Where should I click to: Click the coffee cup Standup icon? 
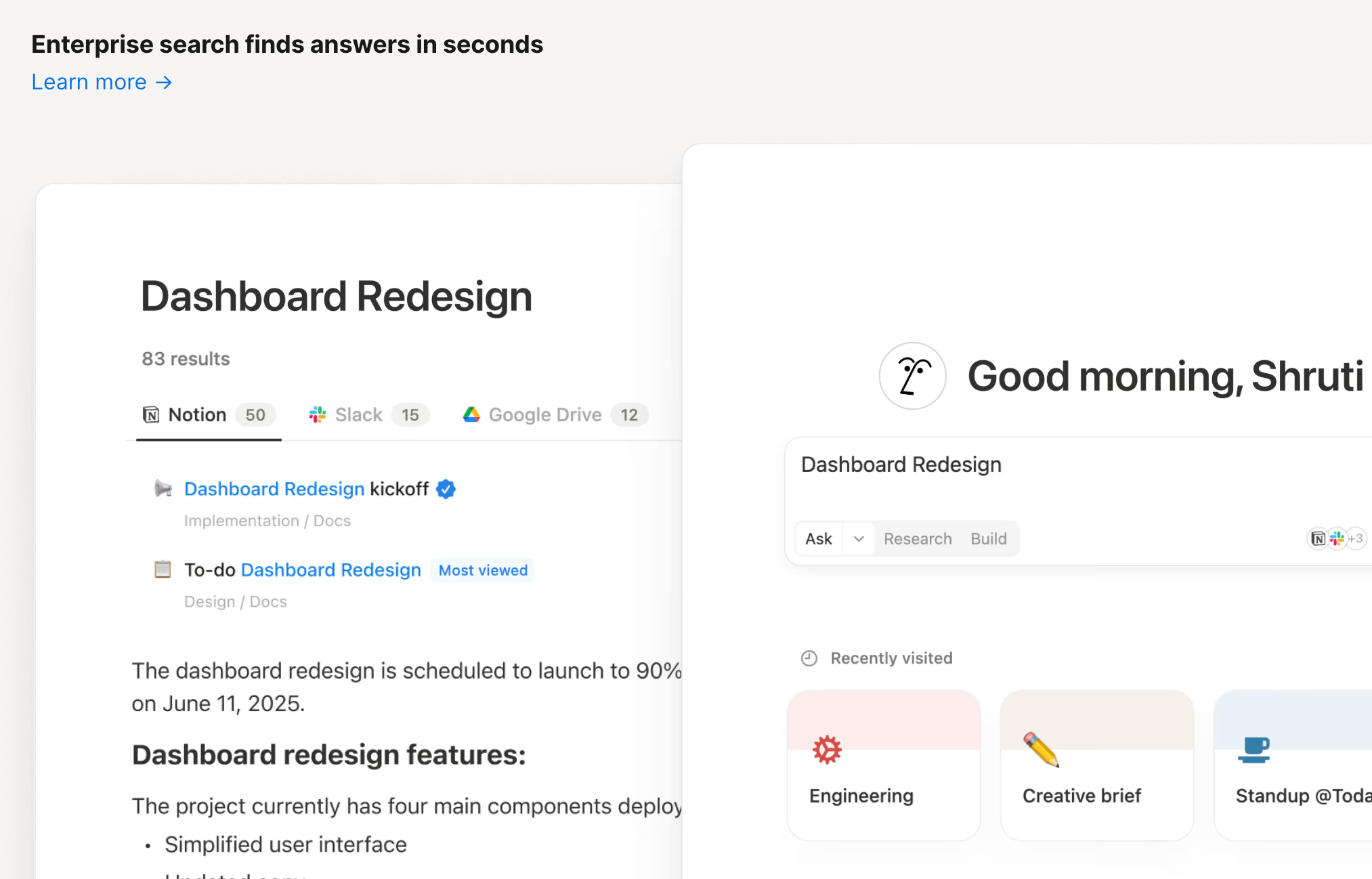[1254, 750]
